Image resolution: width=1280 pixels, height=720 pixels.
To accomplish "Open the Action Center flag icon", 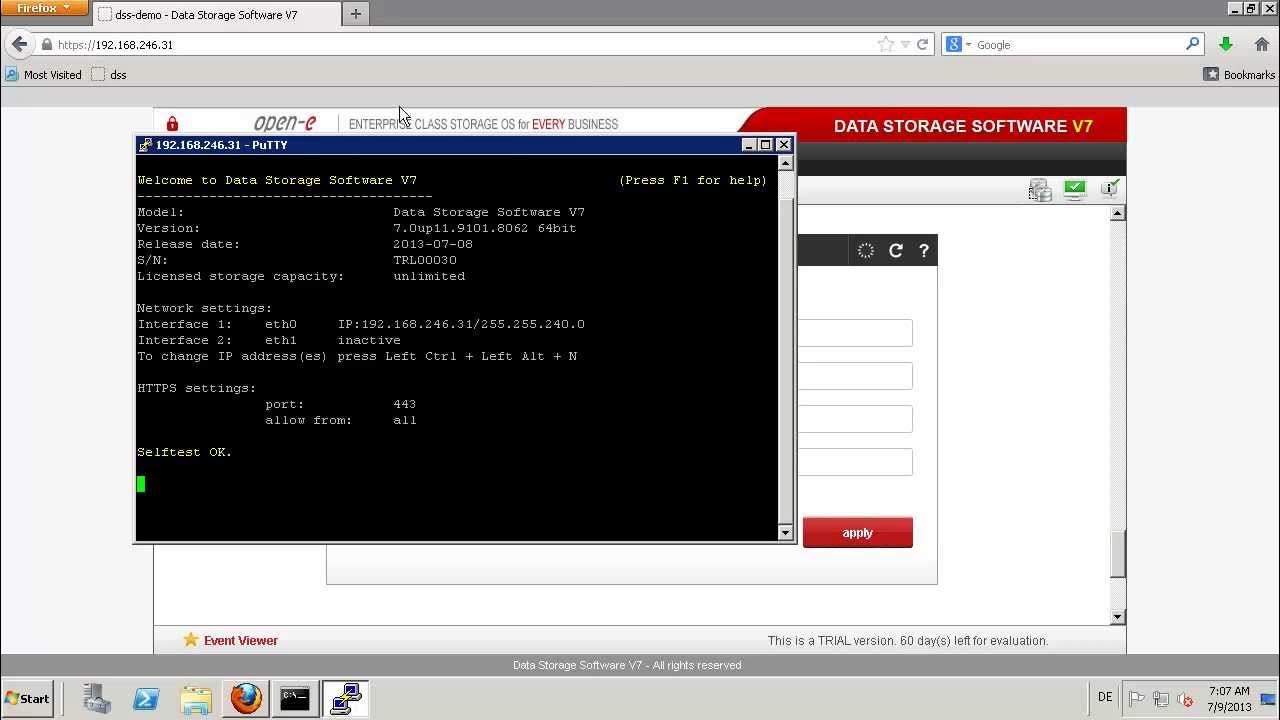I will coord(1137,699).
